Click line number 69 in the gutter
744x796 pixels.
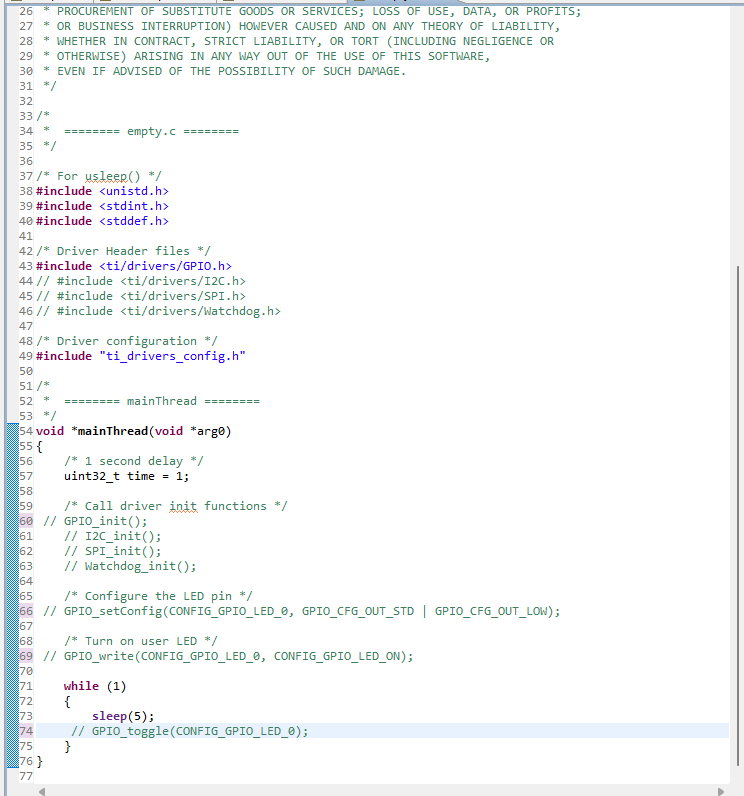26,656
